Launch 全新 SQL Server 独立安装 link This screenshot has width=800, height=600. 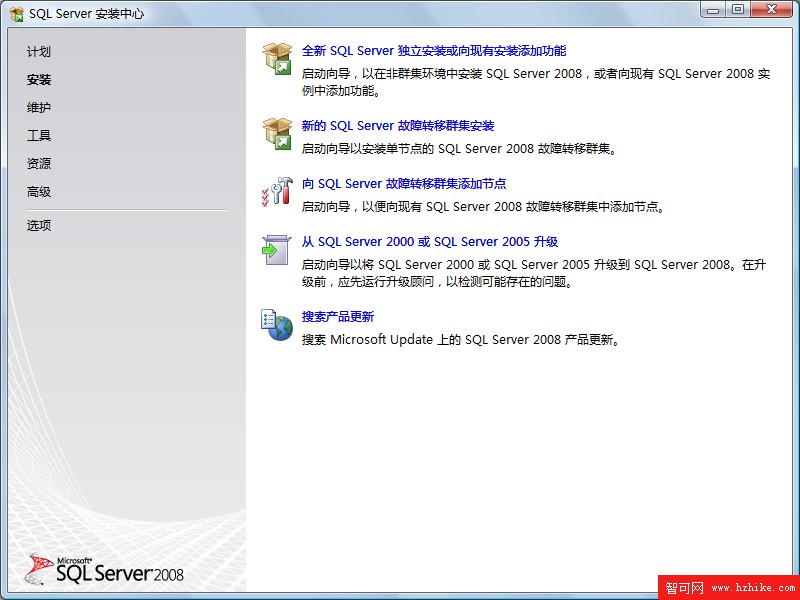tap(434, 51)
